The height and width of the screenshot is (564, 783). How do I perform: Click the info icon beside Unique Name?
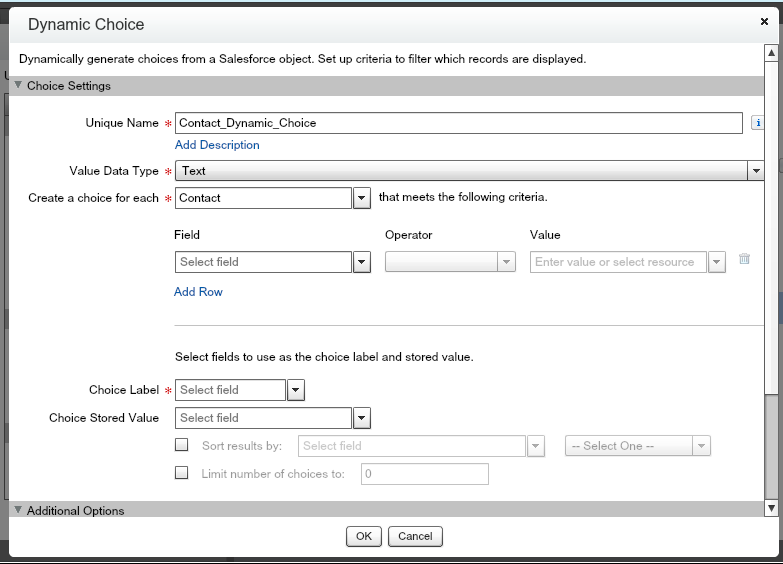tap(760, 123)
